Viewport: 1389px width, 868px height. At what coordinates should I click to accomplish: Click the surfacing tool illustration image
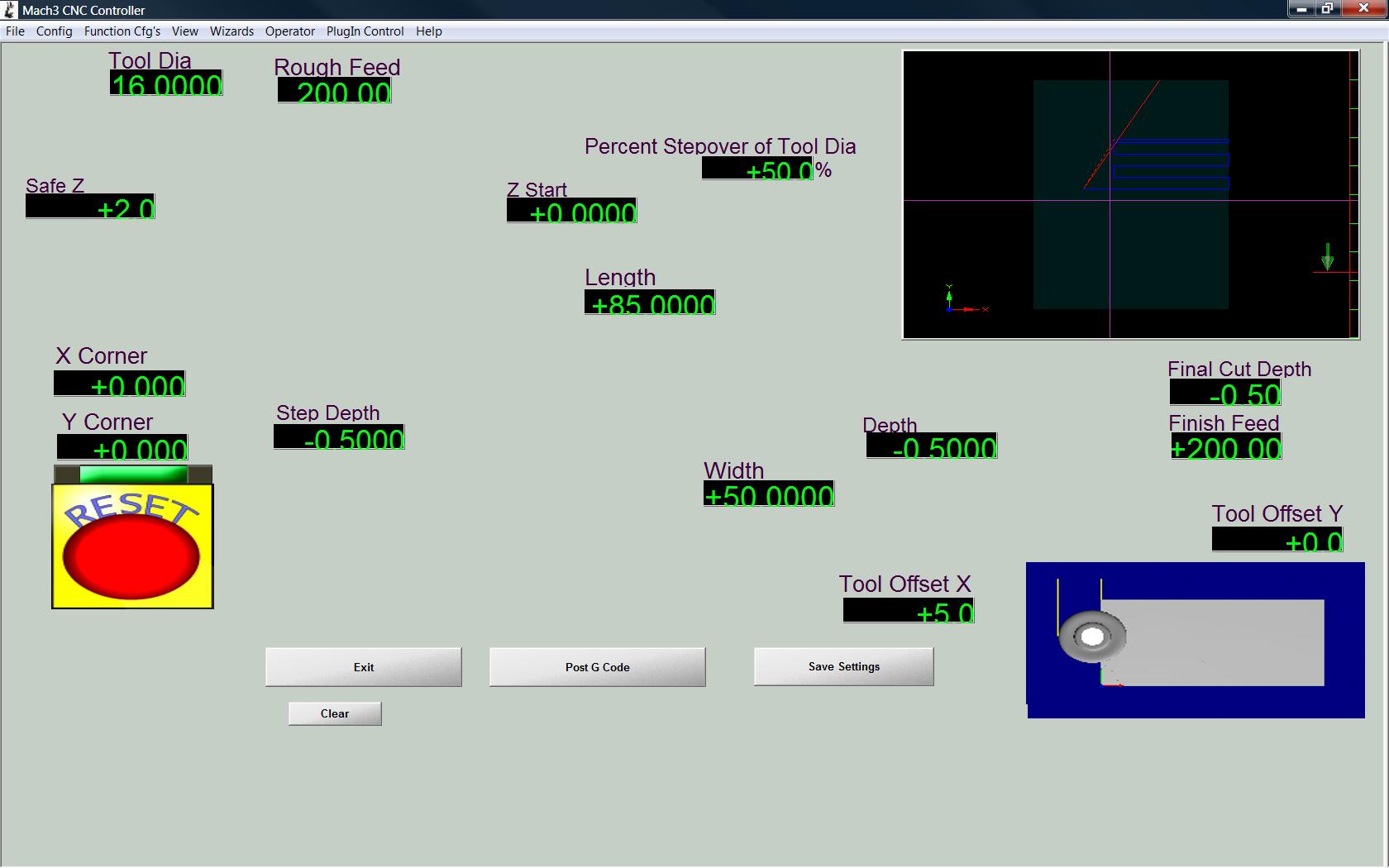(x=1196, y=641)
